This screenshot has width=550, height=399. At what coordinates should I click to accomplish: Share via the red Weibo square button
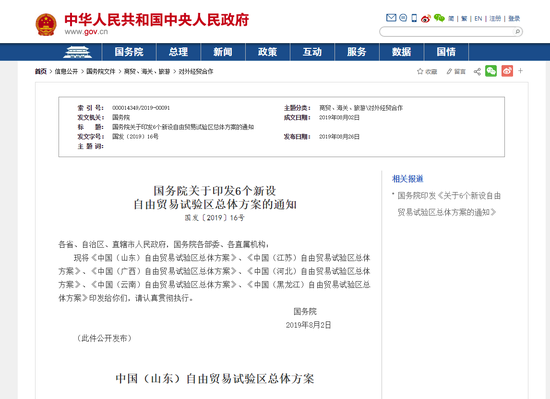pos(507,71)
